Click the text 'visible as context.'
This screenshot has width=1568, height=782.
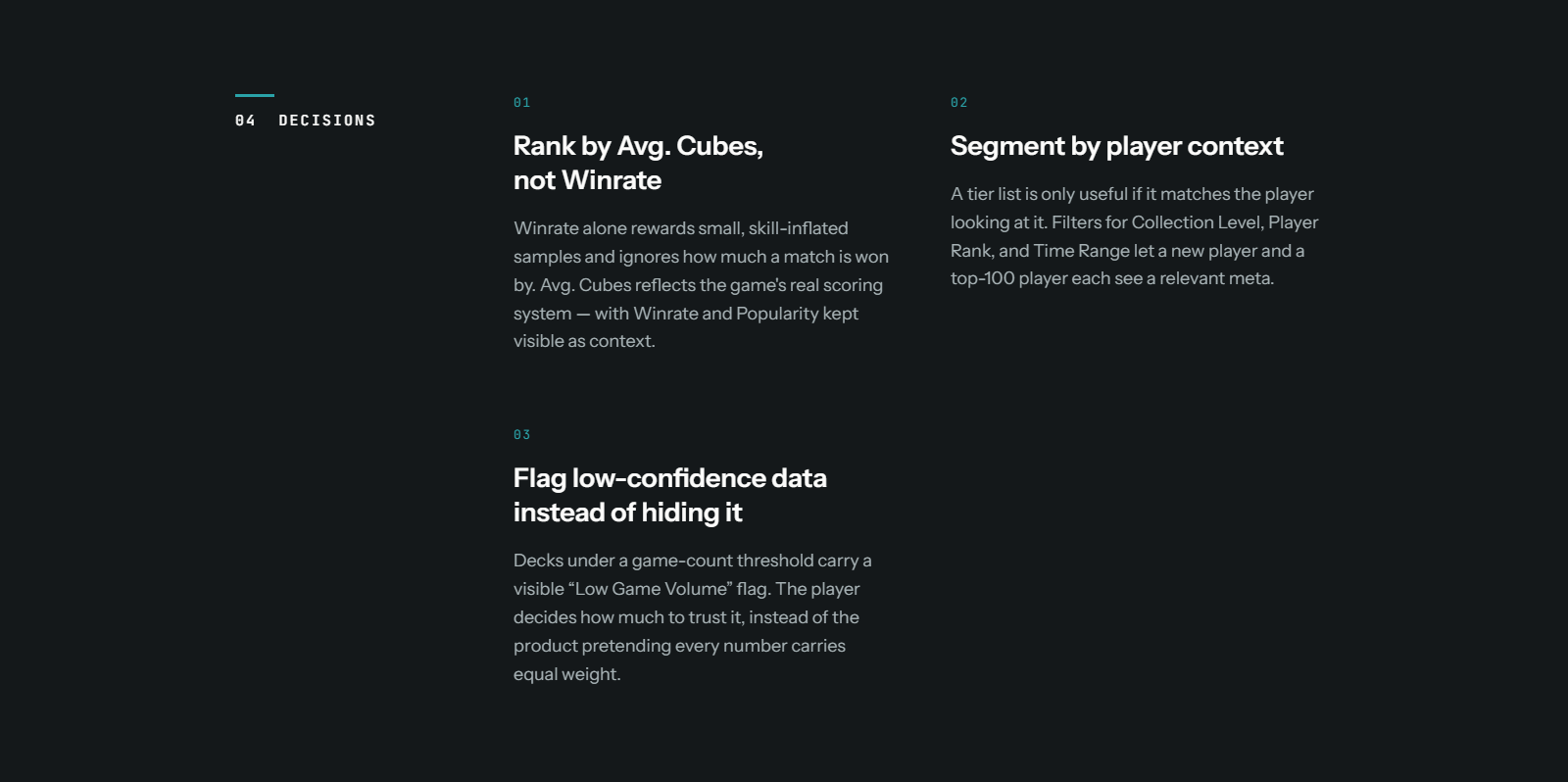point(584,341)
